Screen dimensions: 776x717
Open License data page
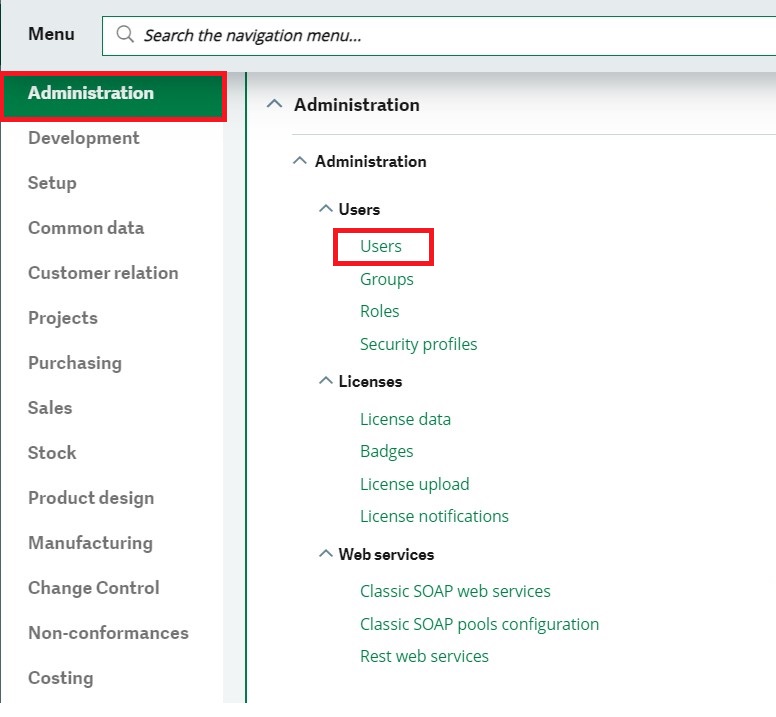click(405, 420)
